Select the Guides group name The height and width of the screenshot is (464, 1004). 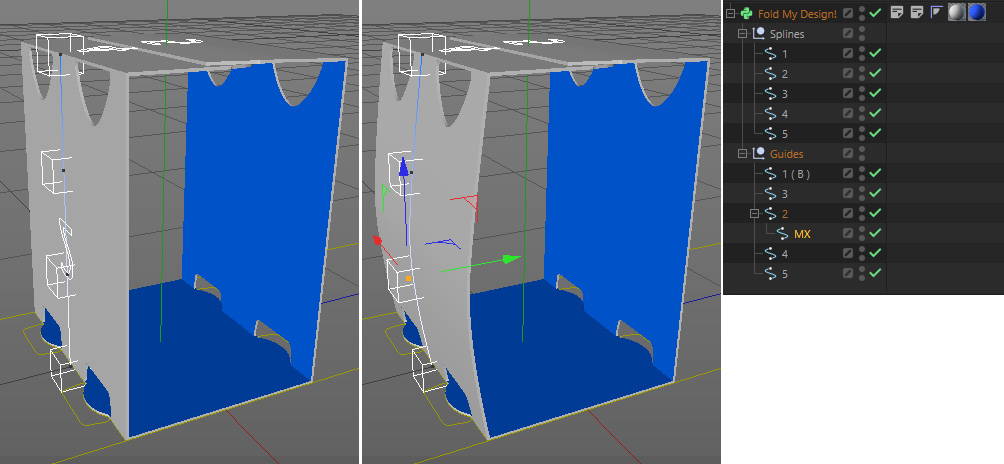click(x=786, y=154)
